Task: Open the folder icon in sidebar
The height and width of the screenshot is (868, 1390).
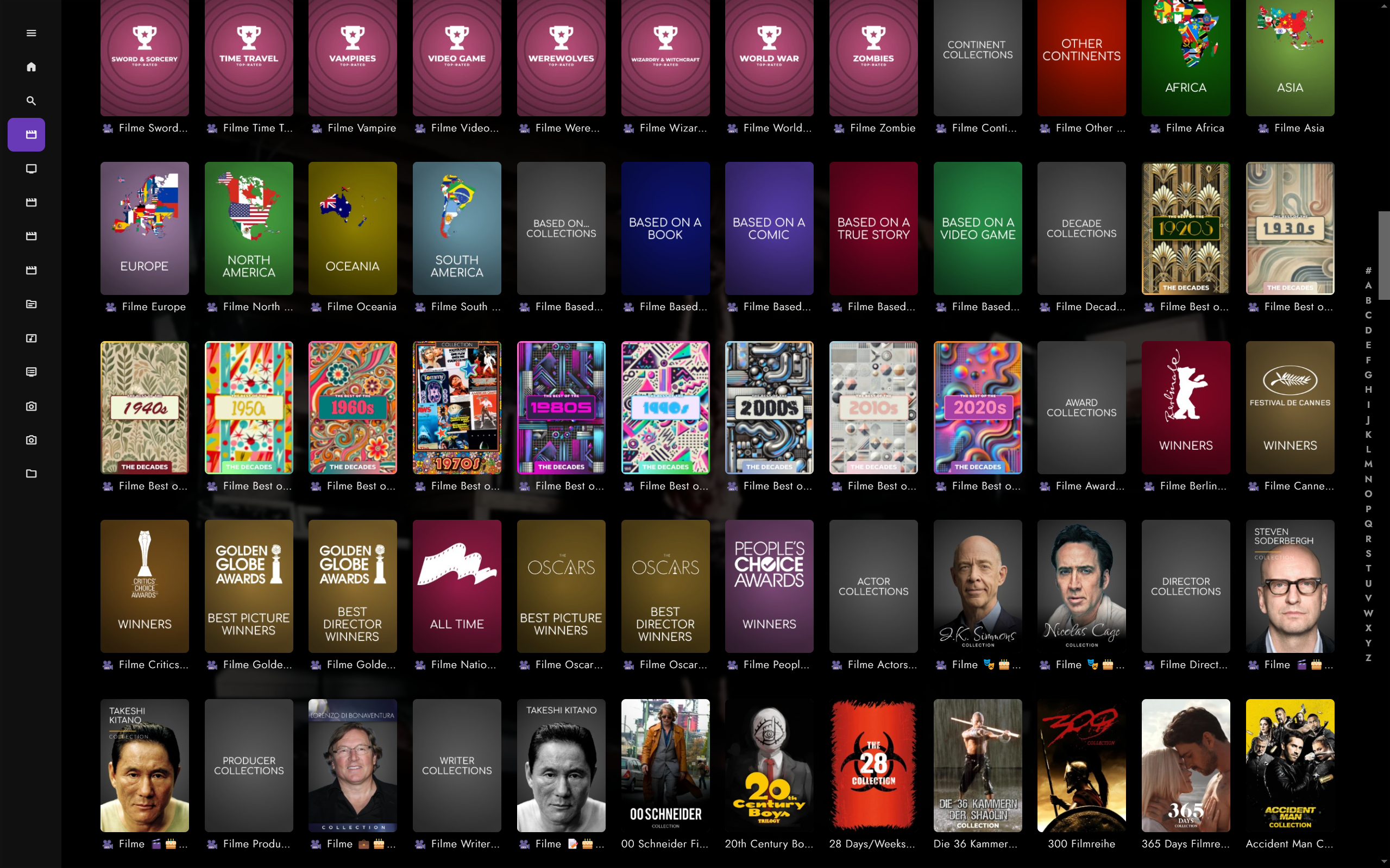Action: click(x=31, y=474)
